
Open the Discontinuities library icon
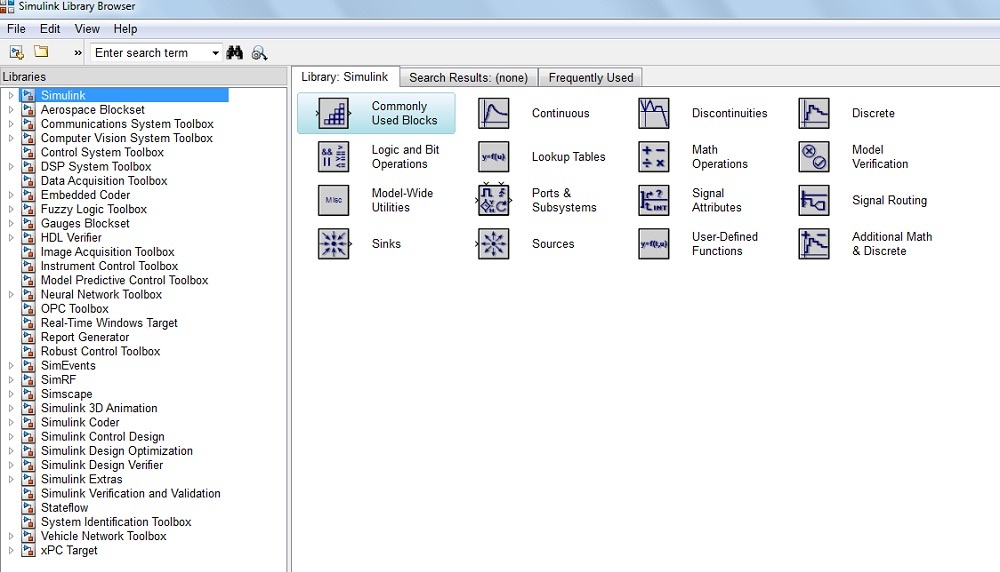tap(653, 113)
